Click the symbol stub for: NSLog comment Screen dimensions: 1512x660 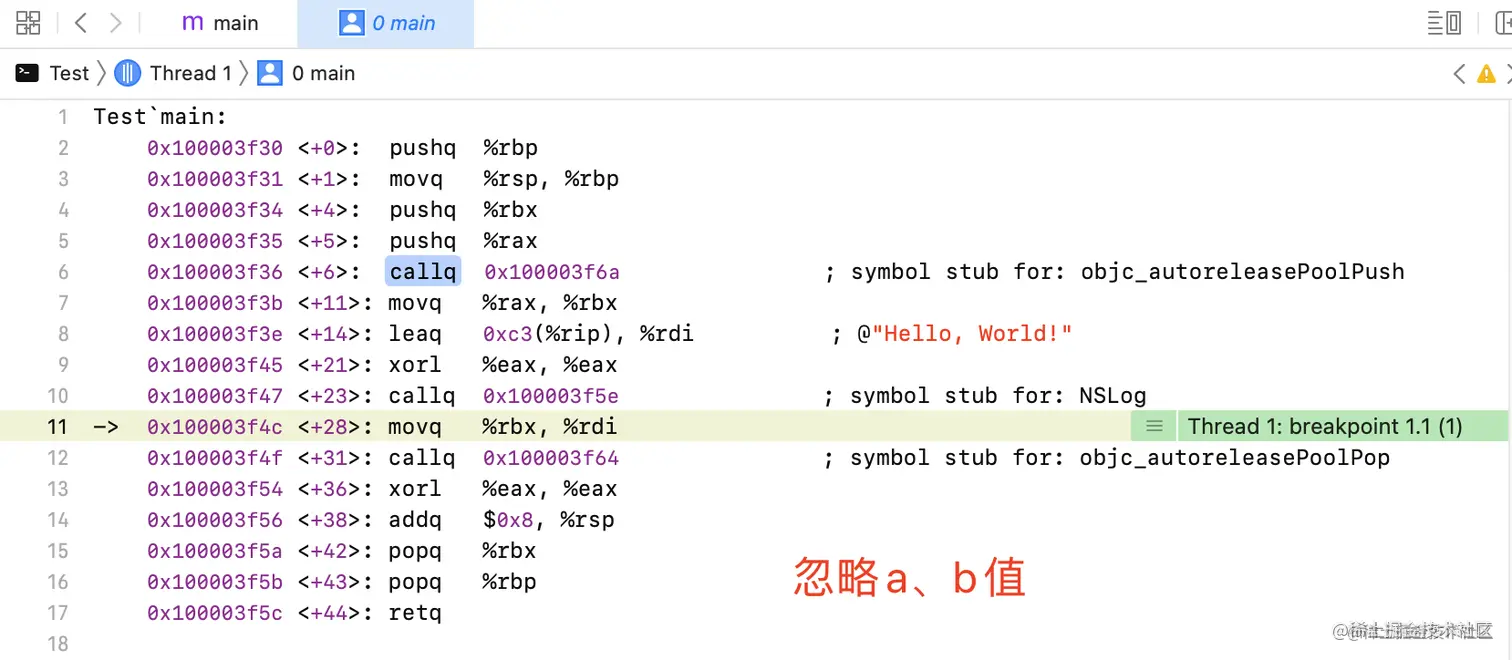[985, 396]
